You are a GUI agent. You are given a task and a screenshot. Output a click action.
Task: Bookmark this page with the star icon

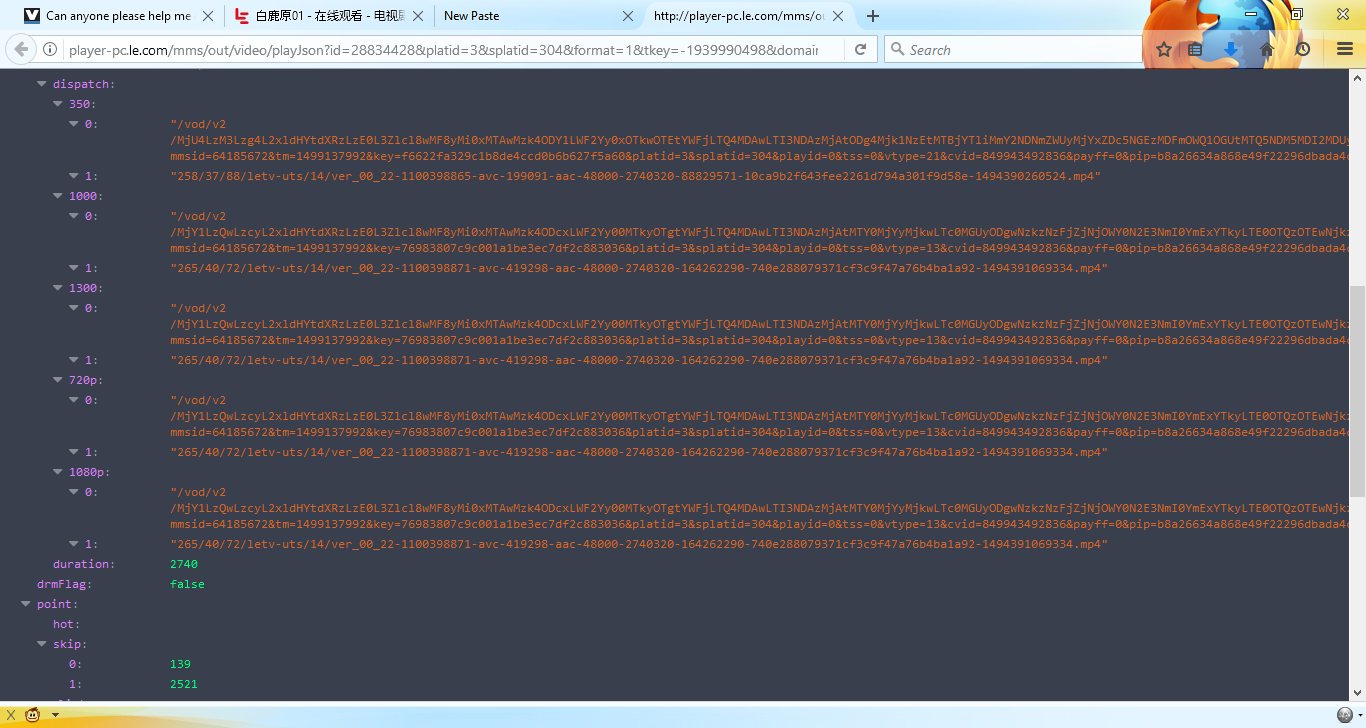(x=1164, y=49)
